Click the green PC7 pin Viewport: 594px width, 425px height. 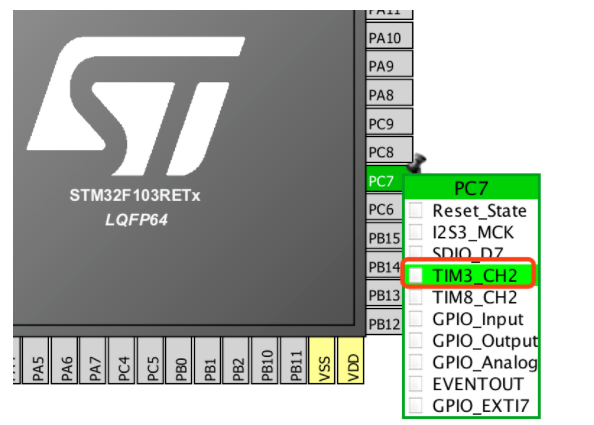pyautogui.click(x=385, y=179)
